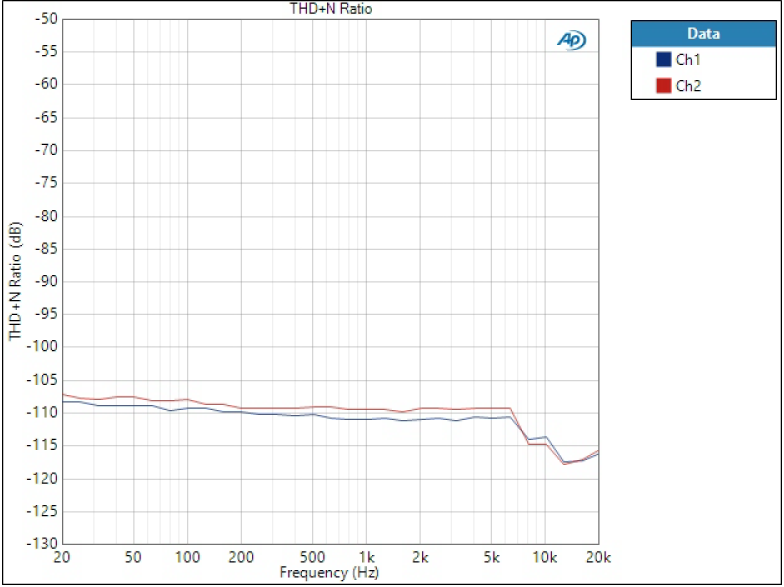Click the AP logo in the graph
The image size is (784, 587).
click(x=571, y=40)
